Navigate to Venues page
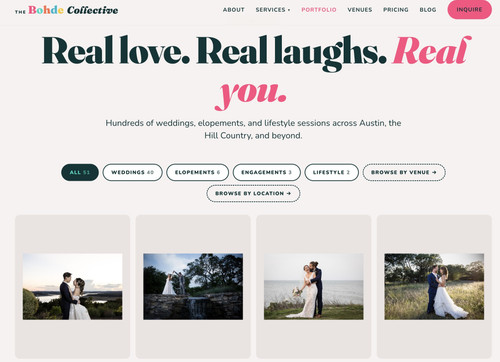500x362 pixels. point(360,10)
